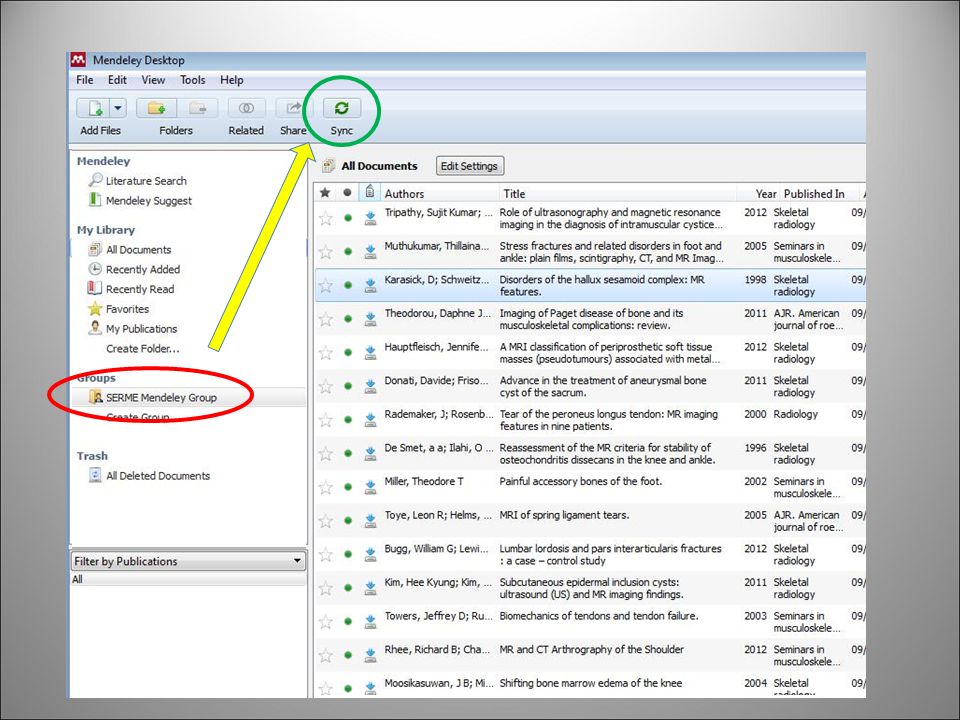Toggle read status dot for Rademaker paper
Image resolution: width=960 pixels, height=720 pixels.
pyautogui.click(x=348, y=420)
